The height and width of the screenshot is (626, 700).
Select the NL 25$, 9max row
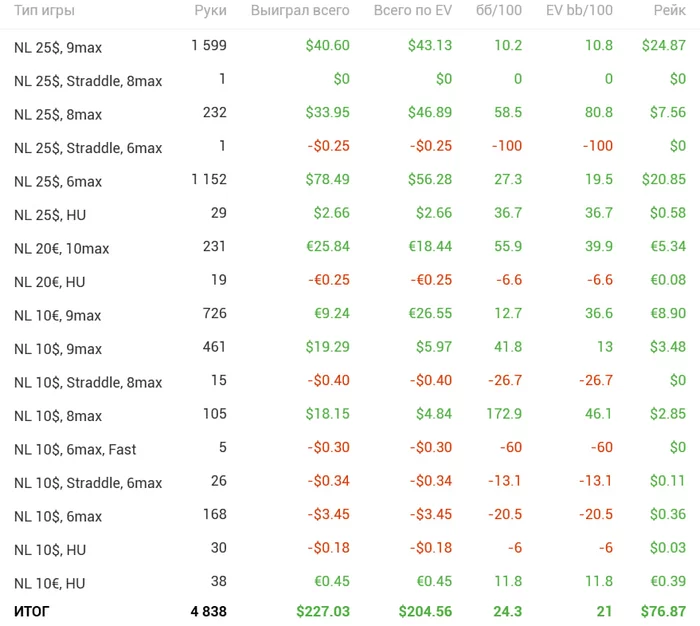(58, 47)
